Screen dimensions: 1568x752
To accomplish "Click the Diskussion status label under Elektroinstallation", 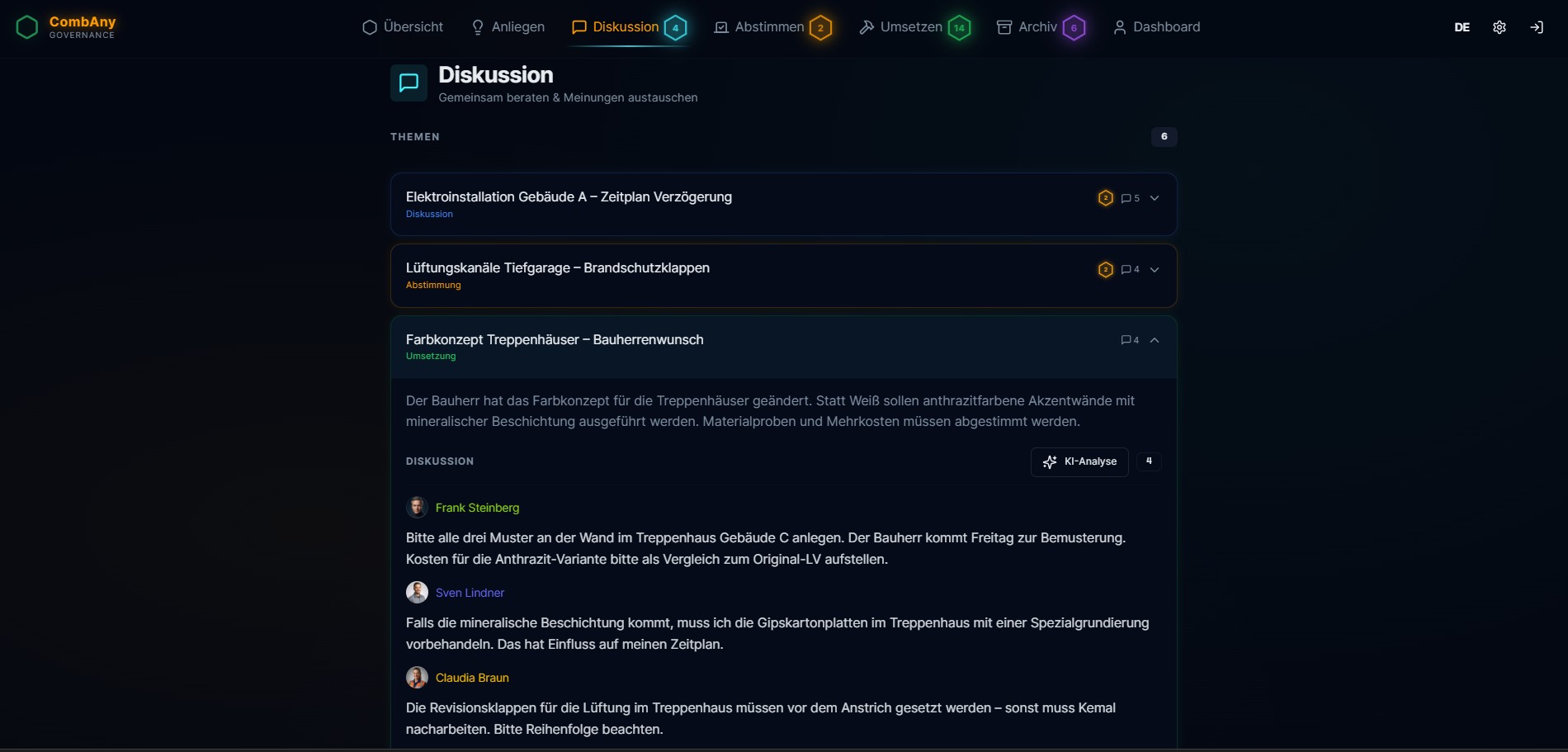I will coord(429,214).
